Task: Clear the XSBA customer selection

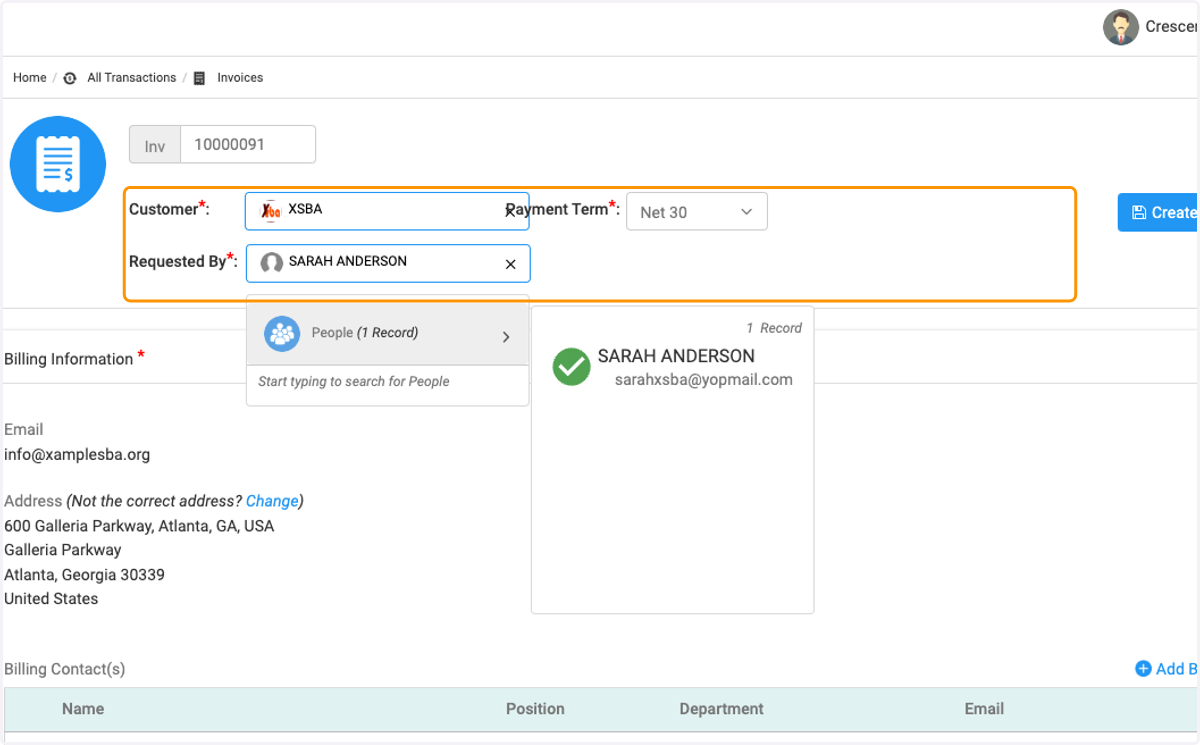Action: click(x=510, y=212)
